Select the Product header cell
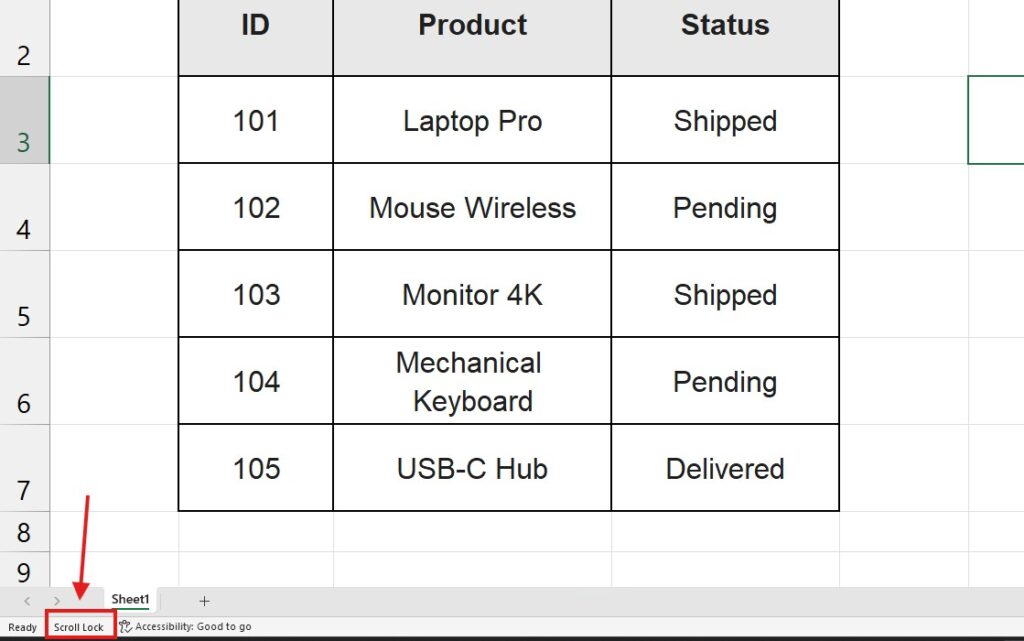1024x641 pixels. click(x=471, y=25)
